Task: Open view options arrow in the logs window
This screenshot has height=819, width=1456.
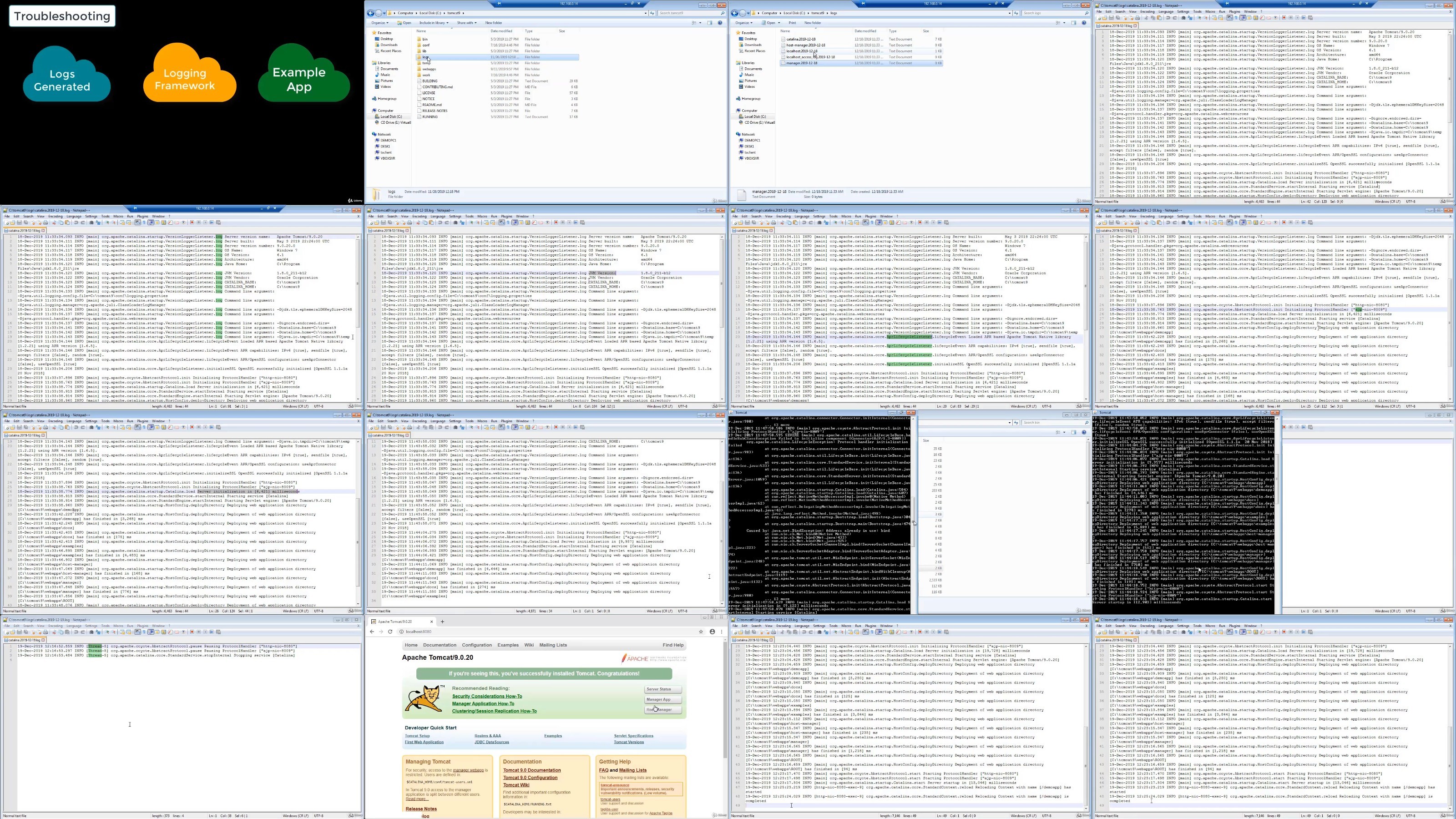Action: pyautogui.click(x=1064, y=23)
